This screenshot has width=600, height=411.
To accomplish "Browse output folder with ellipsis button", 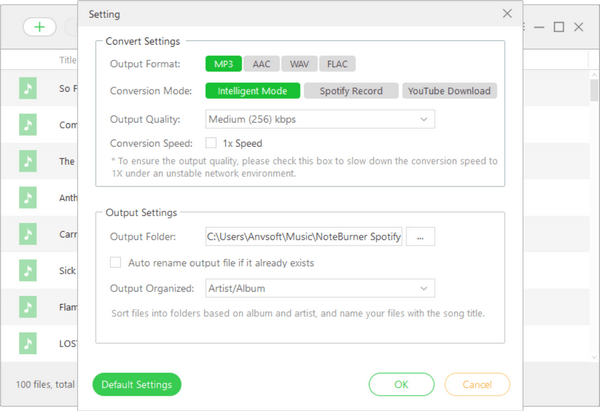I will pos(420,236).
